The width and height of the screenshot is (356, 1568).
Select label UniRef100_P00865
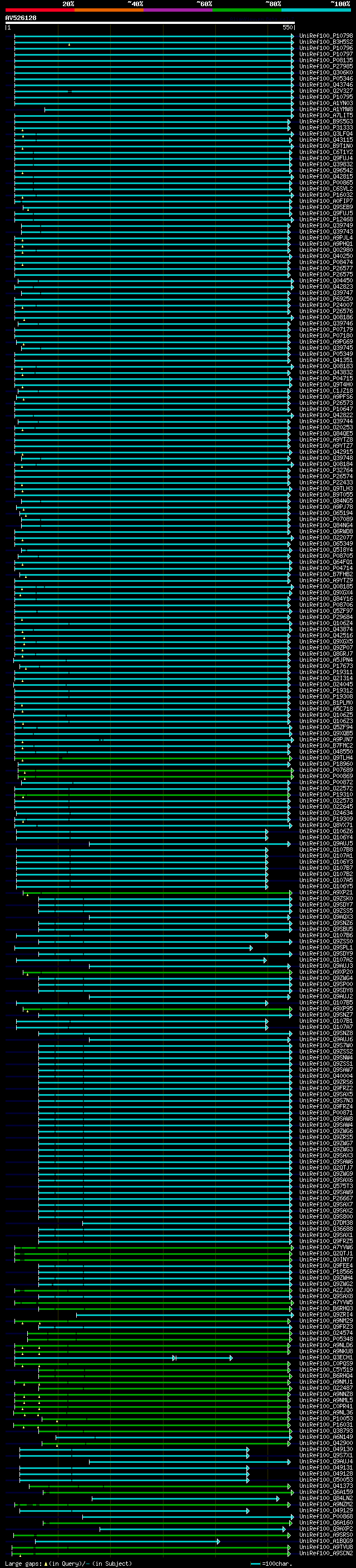pos(326,182)
